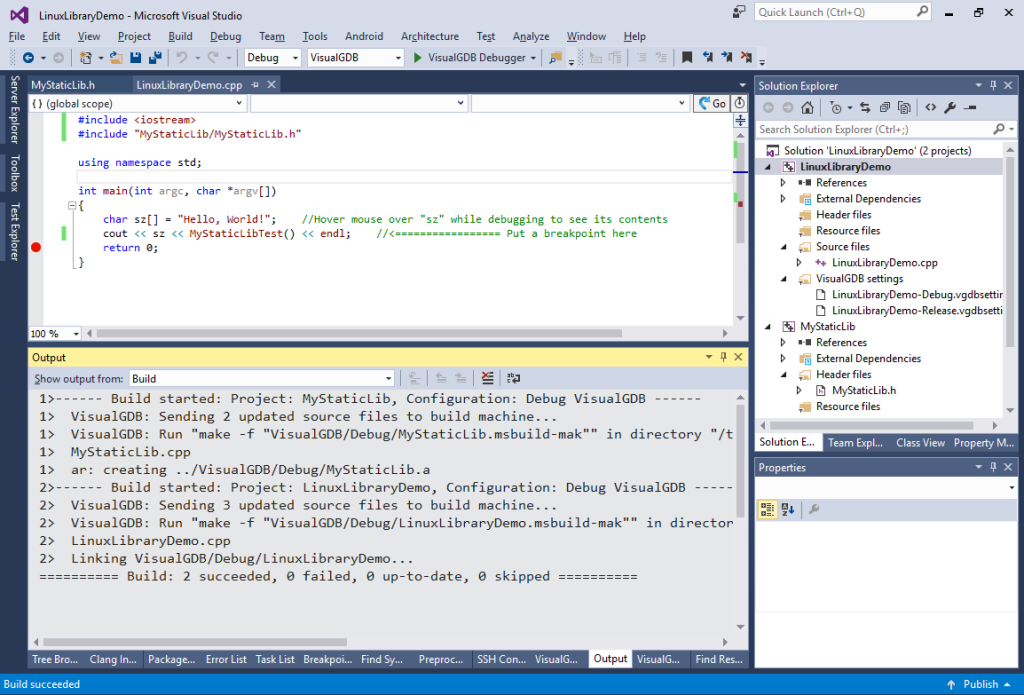Change the editor zoom from 100%
Screen dimensions: 1024x695
pos(54,333)
